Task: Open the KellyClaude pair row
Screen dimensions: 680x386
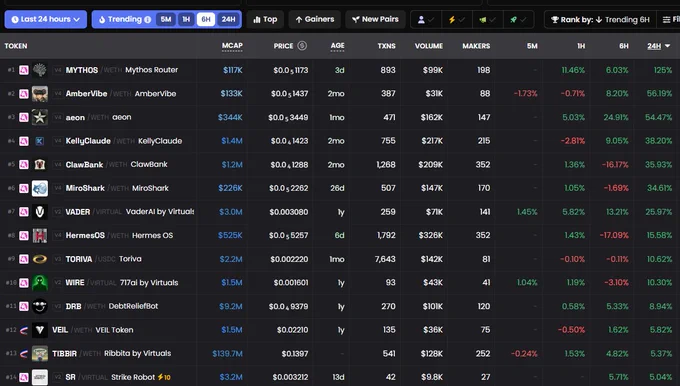Action: pyautogui.click(x=340, y=141)
